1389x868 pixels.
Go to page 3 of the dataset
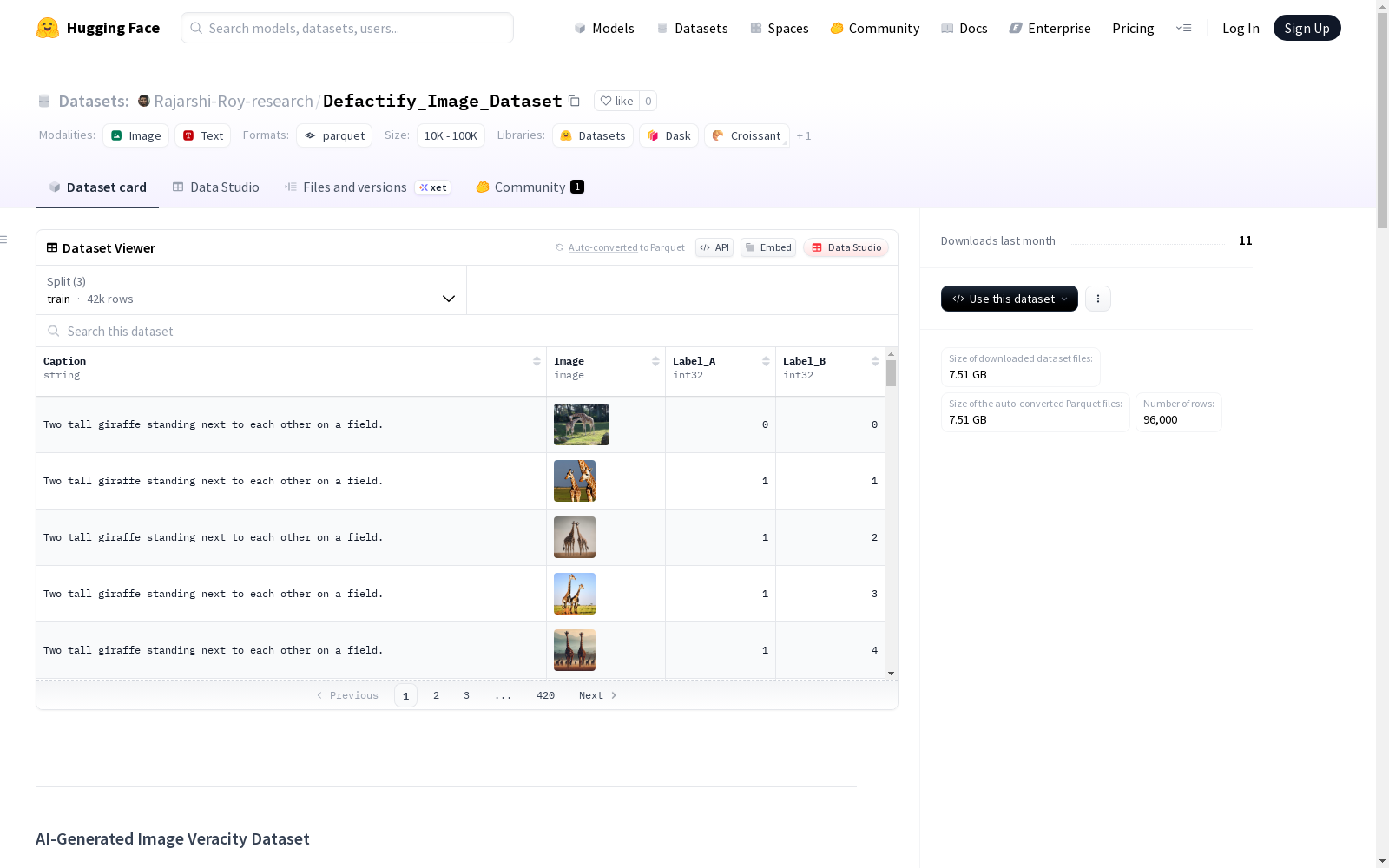pyautogui.click(x=466, y=695)
